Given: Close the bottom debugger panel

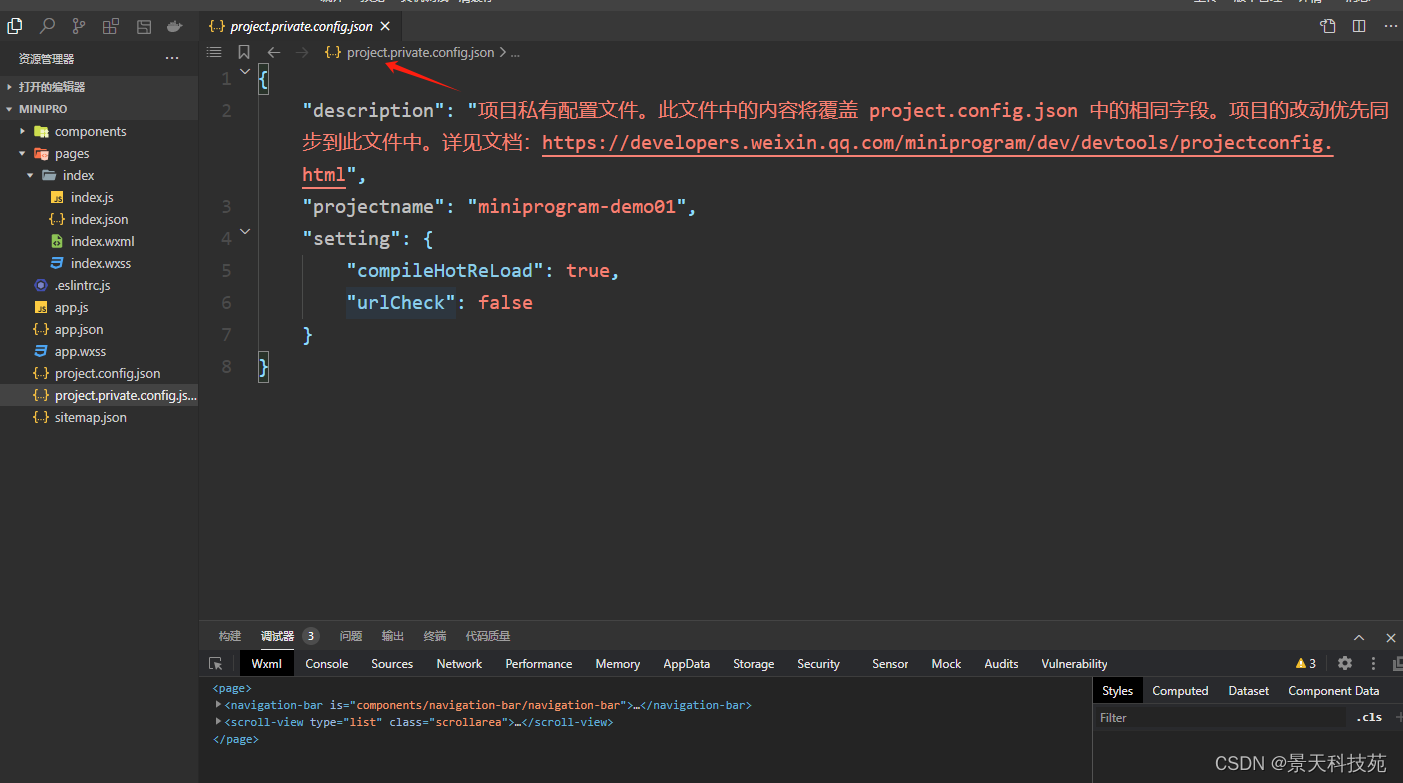Looking at the screenshot, I should pyautogui.click(x=1390, y=637).
